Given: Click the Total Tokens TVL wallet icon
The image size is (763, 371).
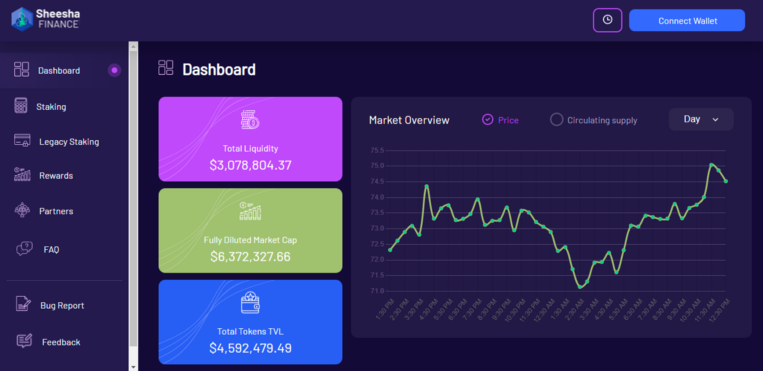Looking at the screenshot, I should [x=250, y=302].
